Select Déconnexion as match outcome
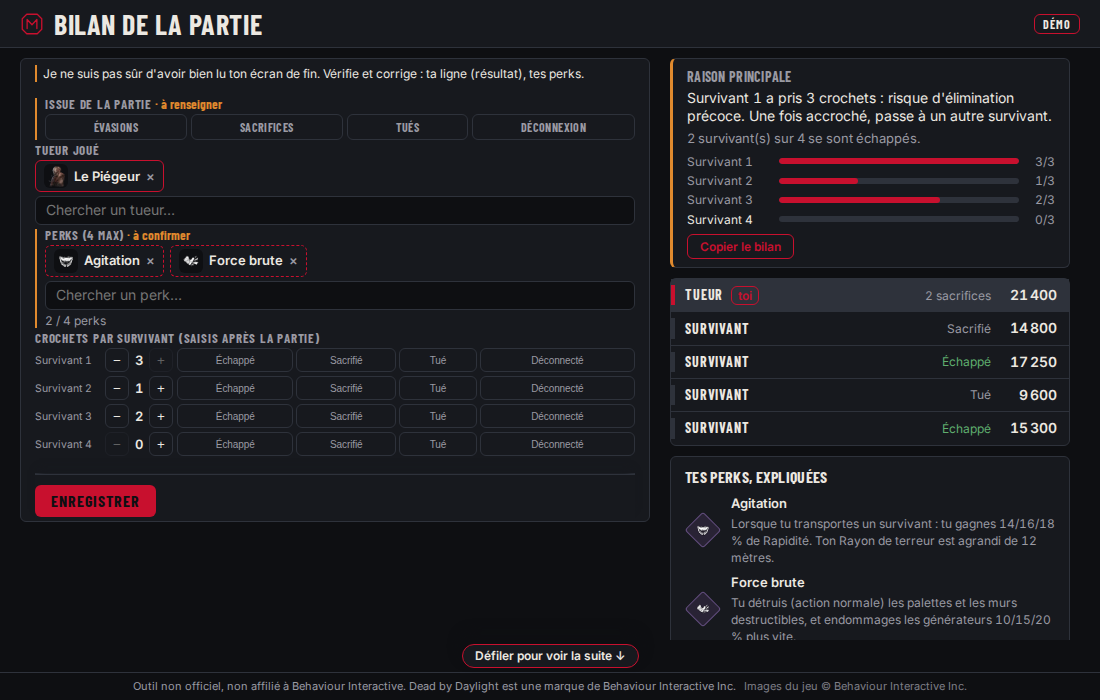This screenshot has height=700, width=1100. pos(554,128)
